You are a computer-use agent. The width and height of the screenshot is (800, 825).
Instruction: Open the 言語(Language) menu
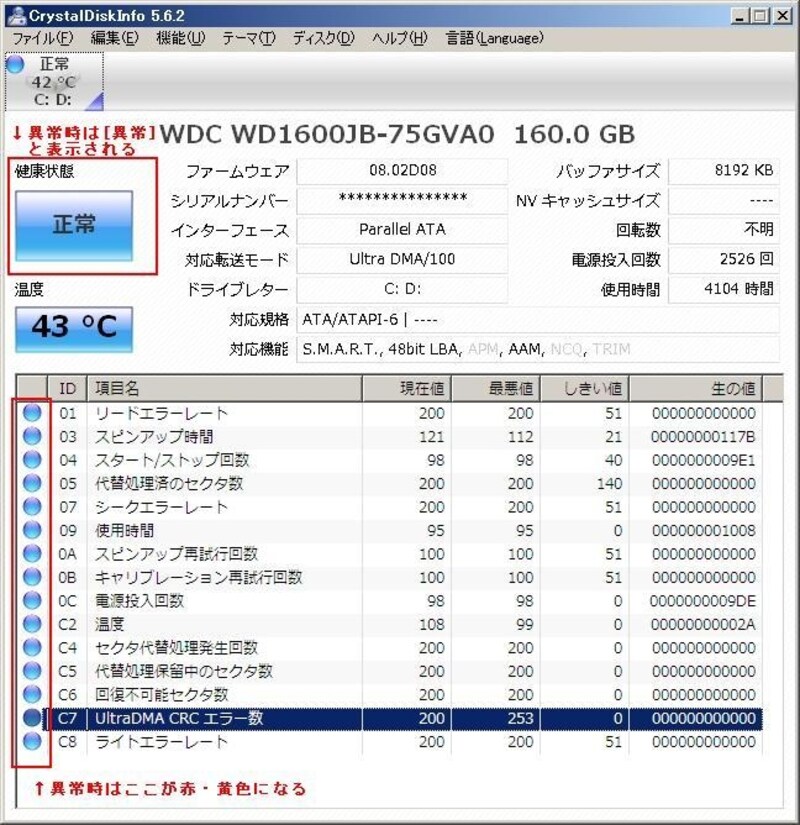494,38
